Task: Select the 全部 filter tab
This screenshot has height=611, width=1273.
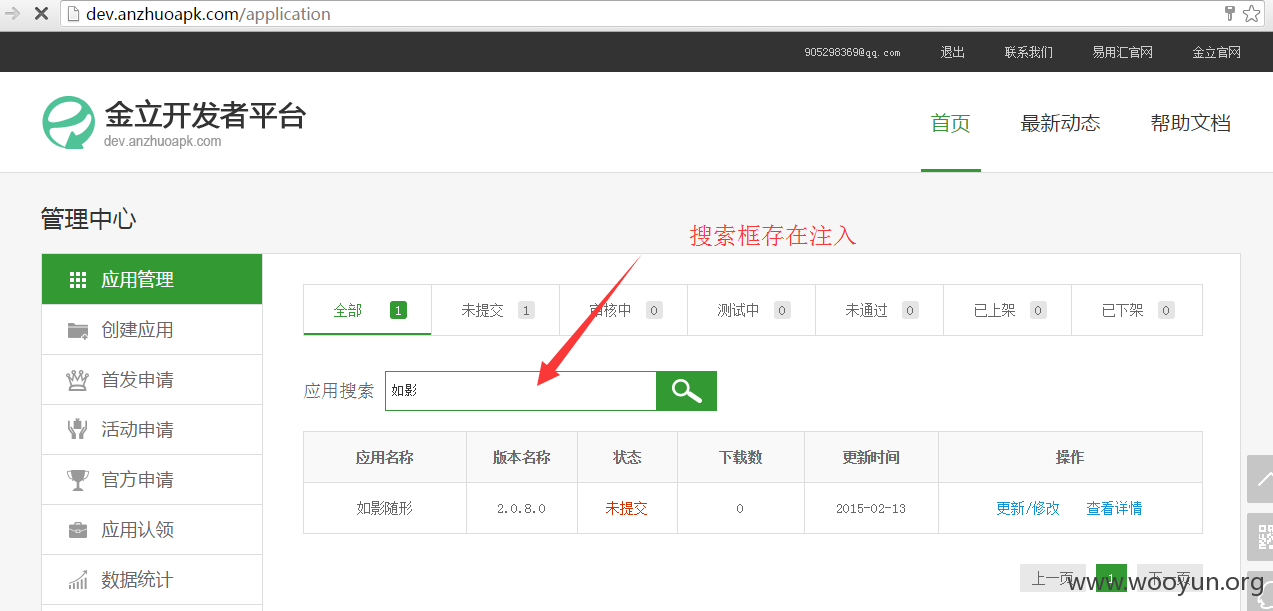Action: [368, 310]
